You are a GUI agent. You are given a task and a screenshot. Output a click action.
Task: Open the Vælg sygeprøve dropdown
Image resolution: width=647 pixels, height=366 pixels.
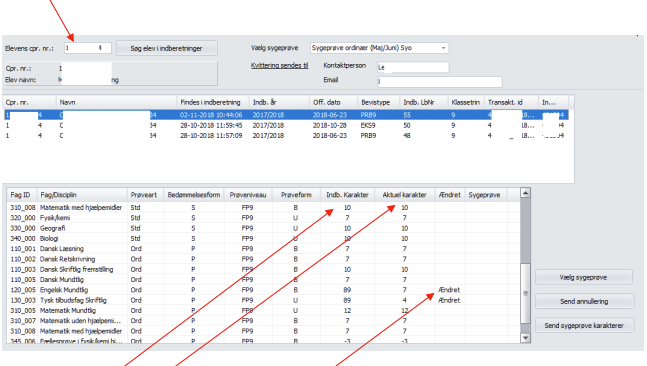click(379, 48)
